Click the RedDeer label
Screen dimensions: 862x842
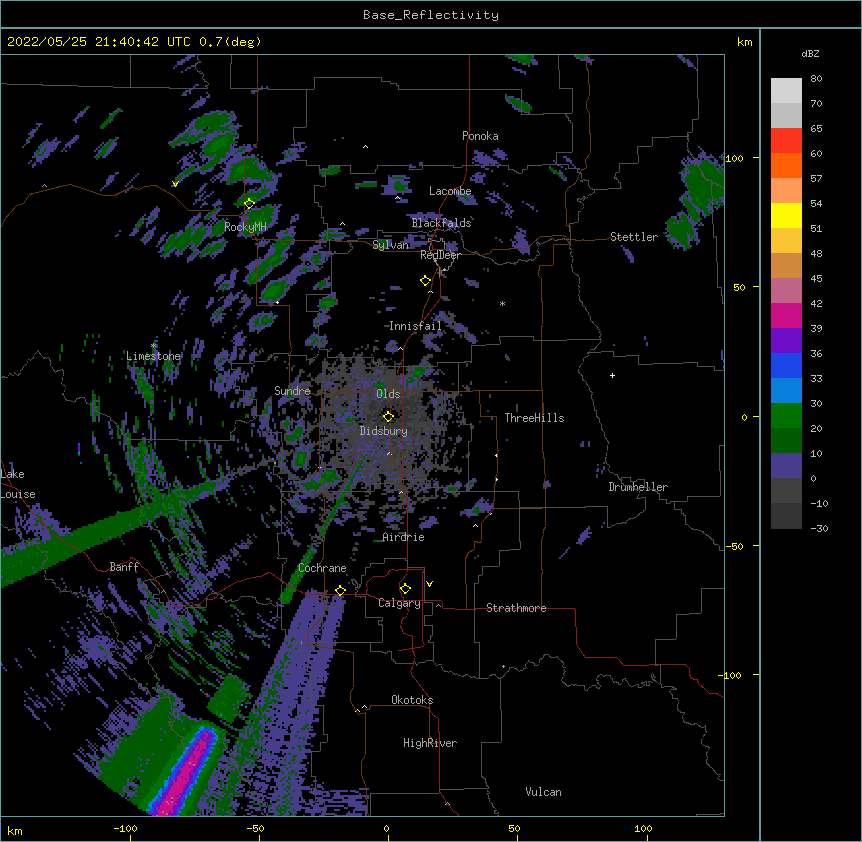tap(440, 255)
